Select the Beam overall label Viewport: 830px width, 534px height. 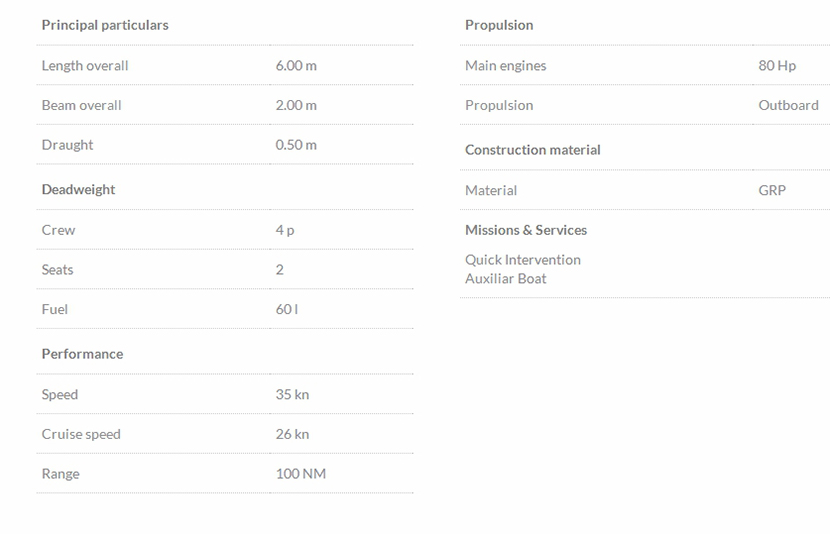(81, 105)
